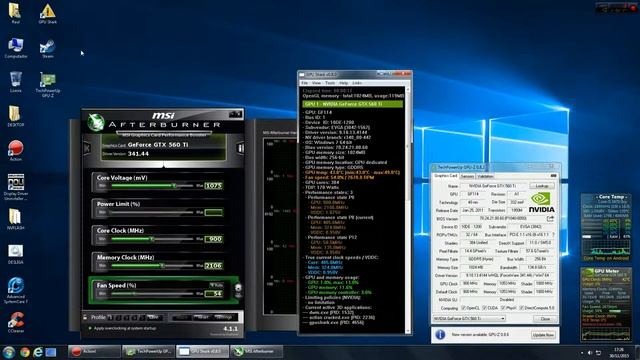Switch to the Validation tab in GPU-Z
The width and height of the screenshot is (640, 360).
coord(485,176)
